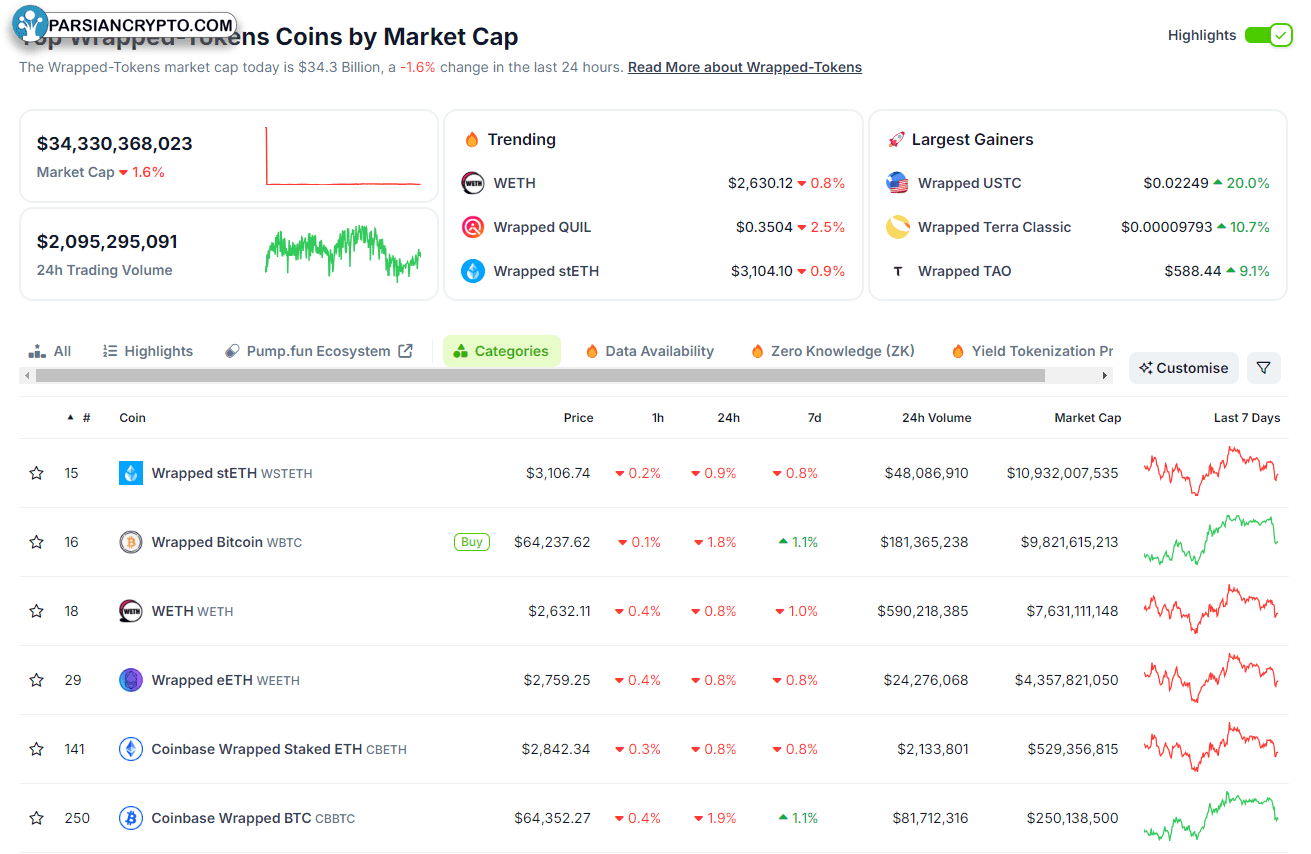Image resolution: width=1311 pixels, height=854 pixels.
Task: Click the WETH icon in Trending card
Action: 473,183
